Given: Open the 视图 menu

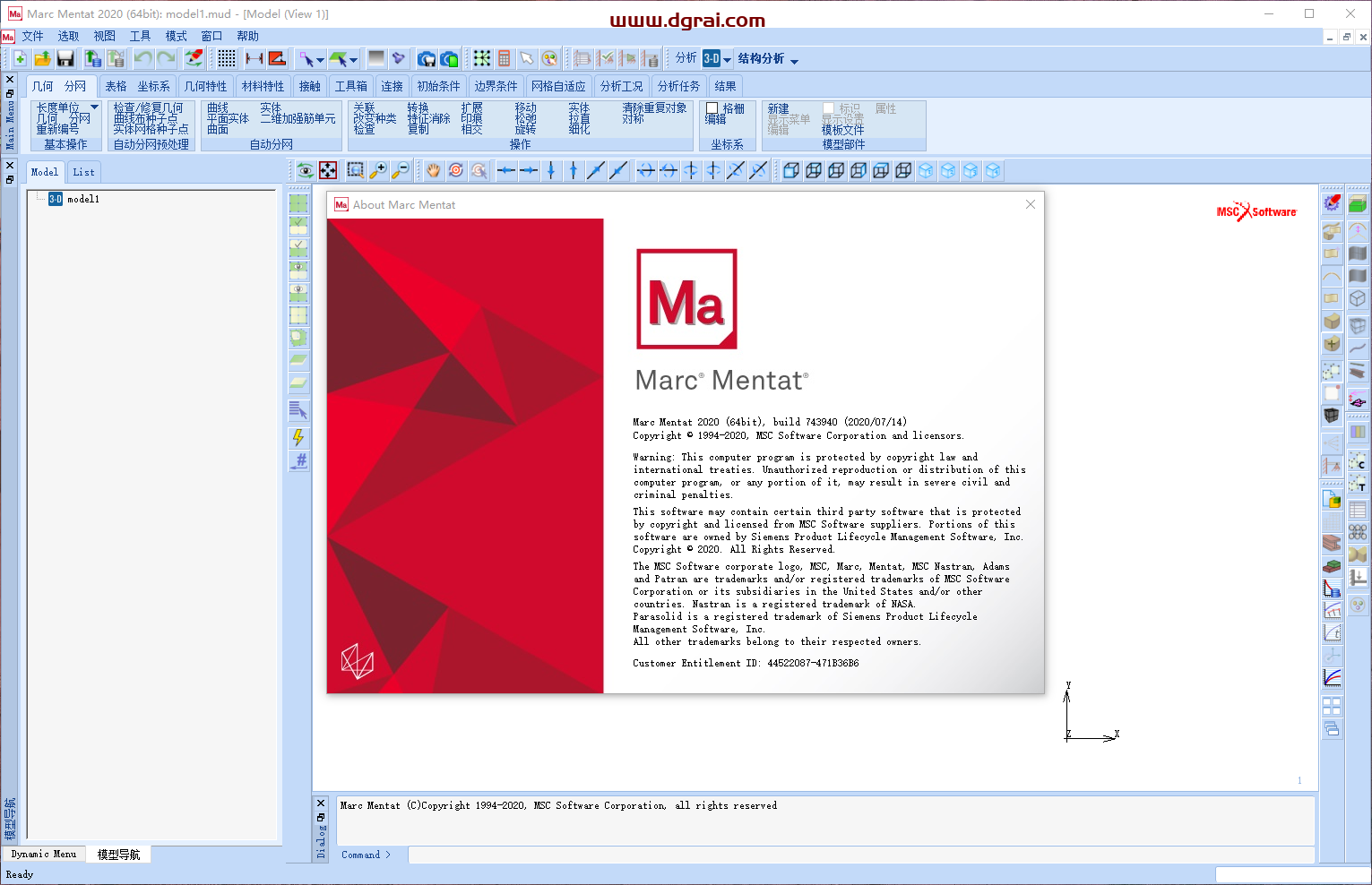Looking at the screenshot, I should pyautogui.click(x=104, y=36).
